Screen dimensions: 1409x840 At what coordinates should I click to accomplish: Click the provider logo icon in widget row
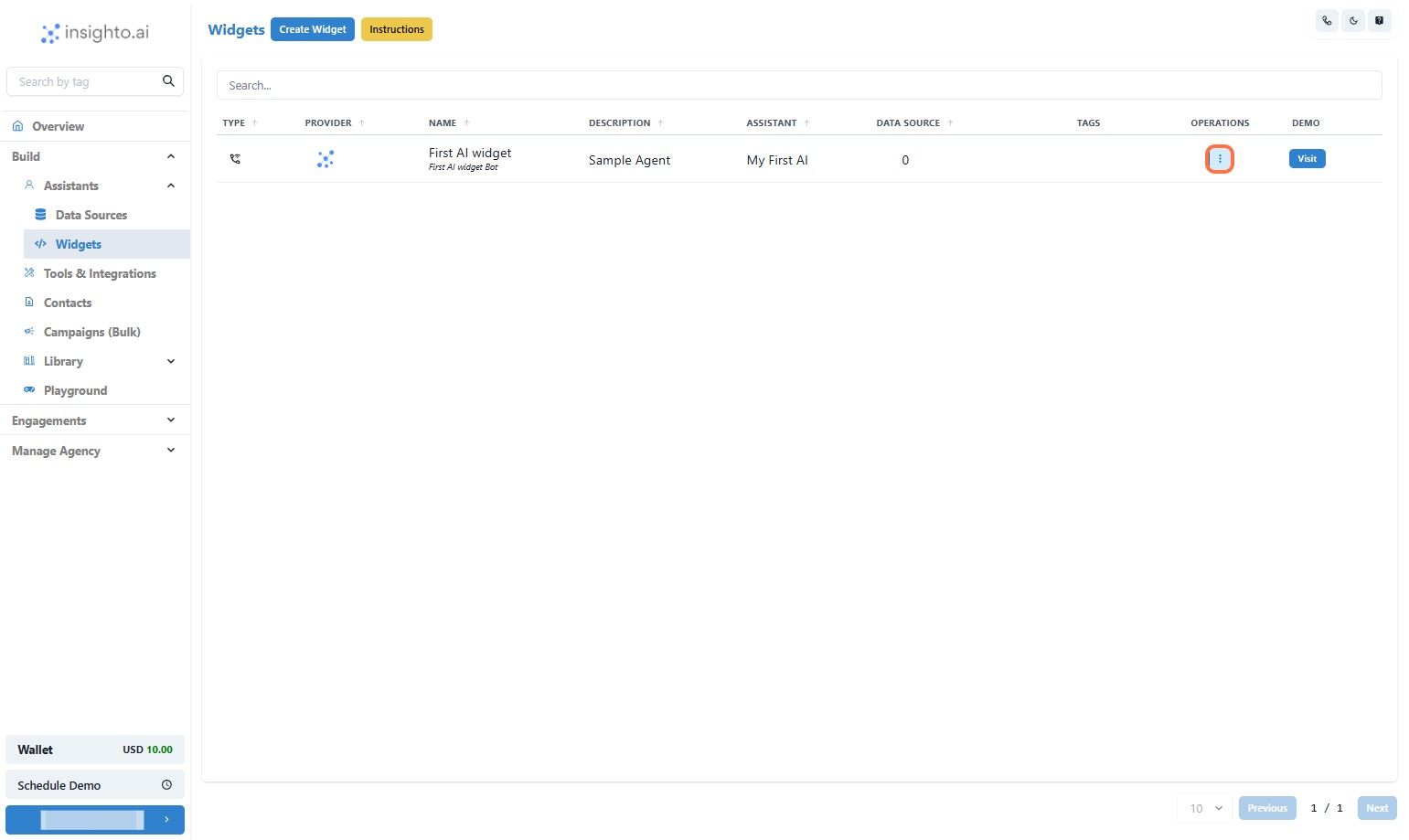click(x=326, y=159)
